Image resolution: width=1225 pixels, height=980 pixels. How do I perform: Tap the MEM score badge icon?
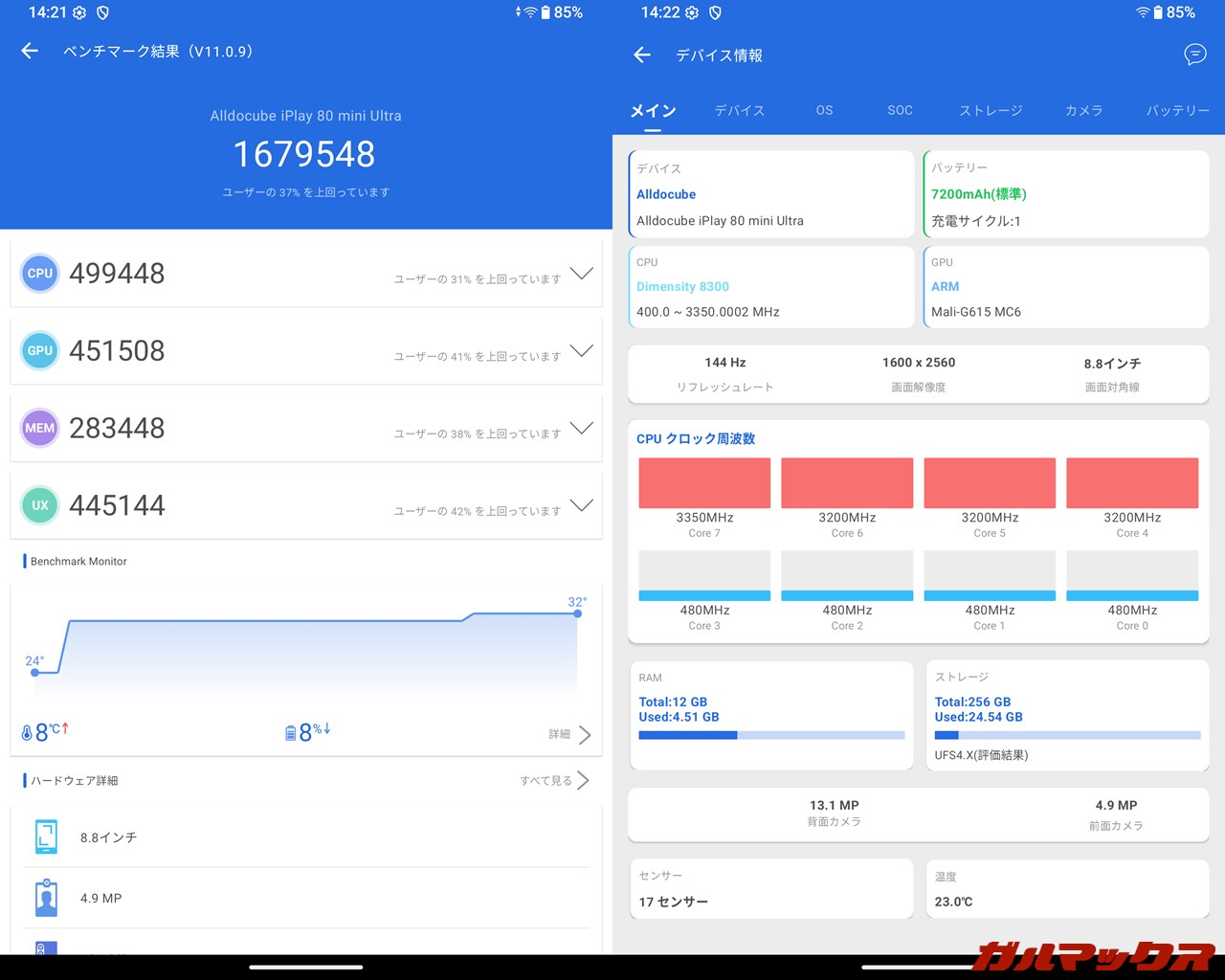tap(40, 429)
